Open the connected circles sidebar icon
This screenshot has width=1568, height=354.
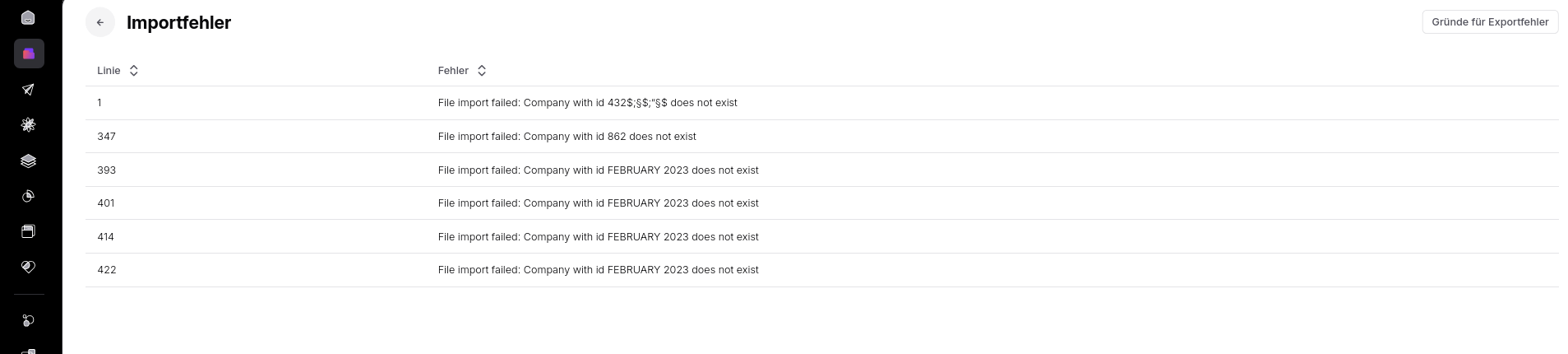click(29, 320)
